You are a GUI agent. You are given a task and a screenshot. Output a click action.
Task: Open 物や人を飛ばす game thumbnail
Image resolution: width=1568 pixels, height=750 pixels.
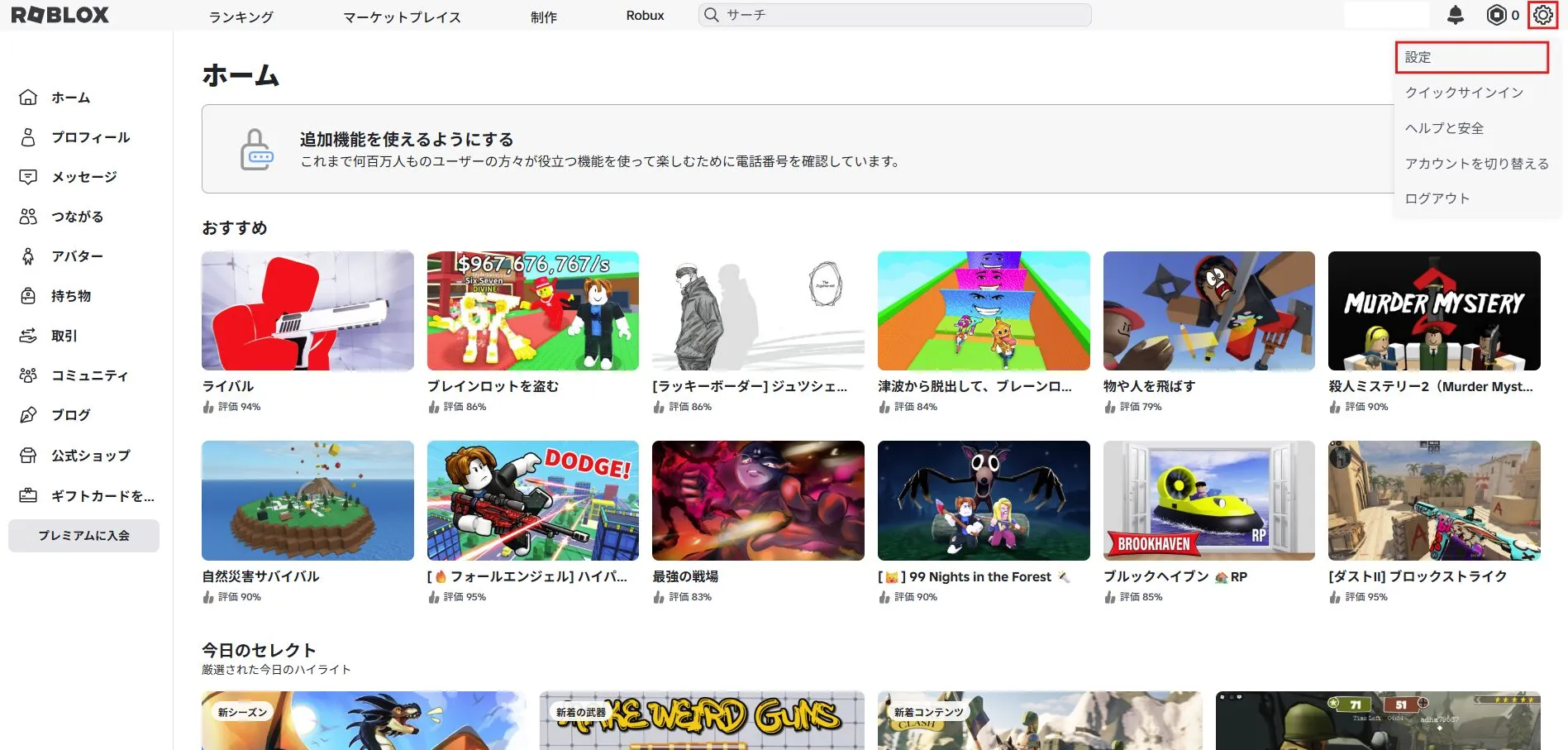1209,311
